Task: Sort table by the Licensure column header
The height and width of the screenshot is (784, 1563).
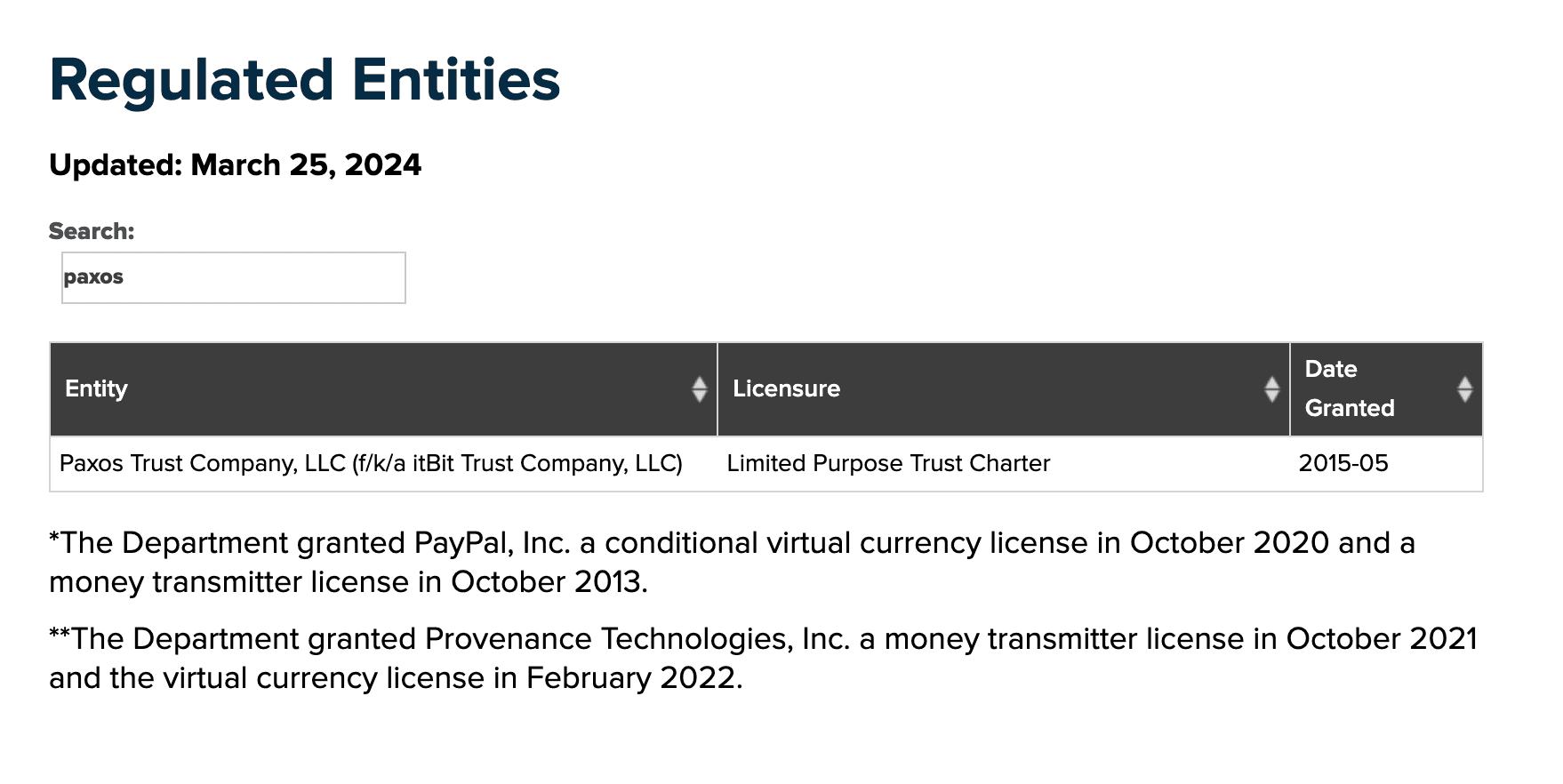Action: click(x=786, y=388)
